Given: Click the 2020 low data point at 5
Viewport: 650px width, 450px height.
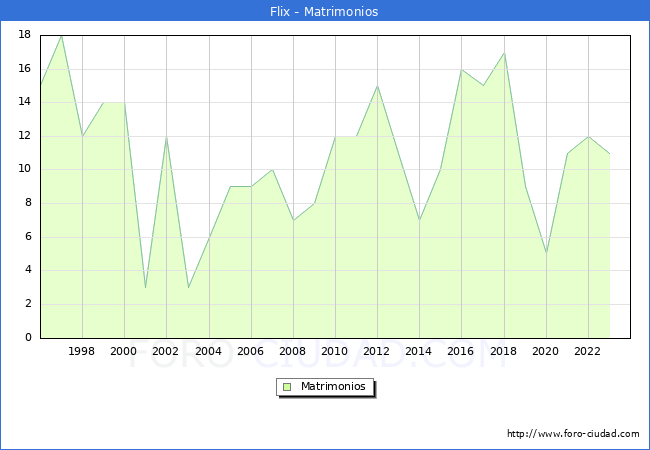Looking at the screenshot, I should tap(546, 254).
